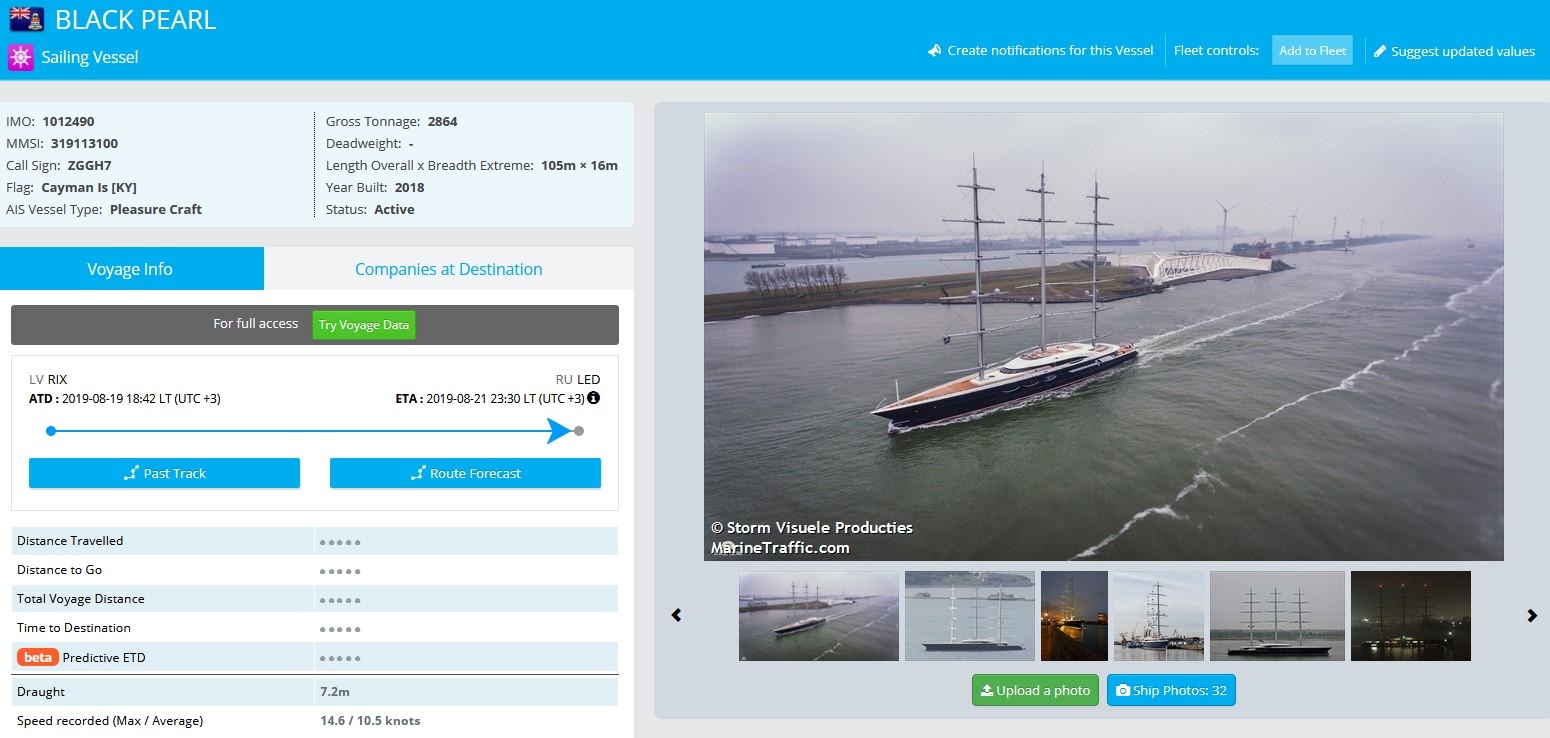The width and height of the screenshot is (1550, 738).
Task: Show previous photo thumbnails with left arrow
Action: [676, 615]
